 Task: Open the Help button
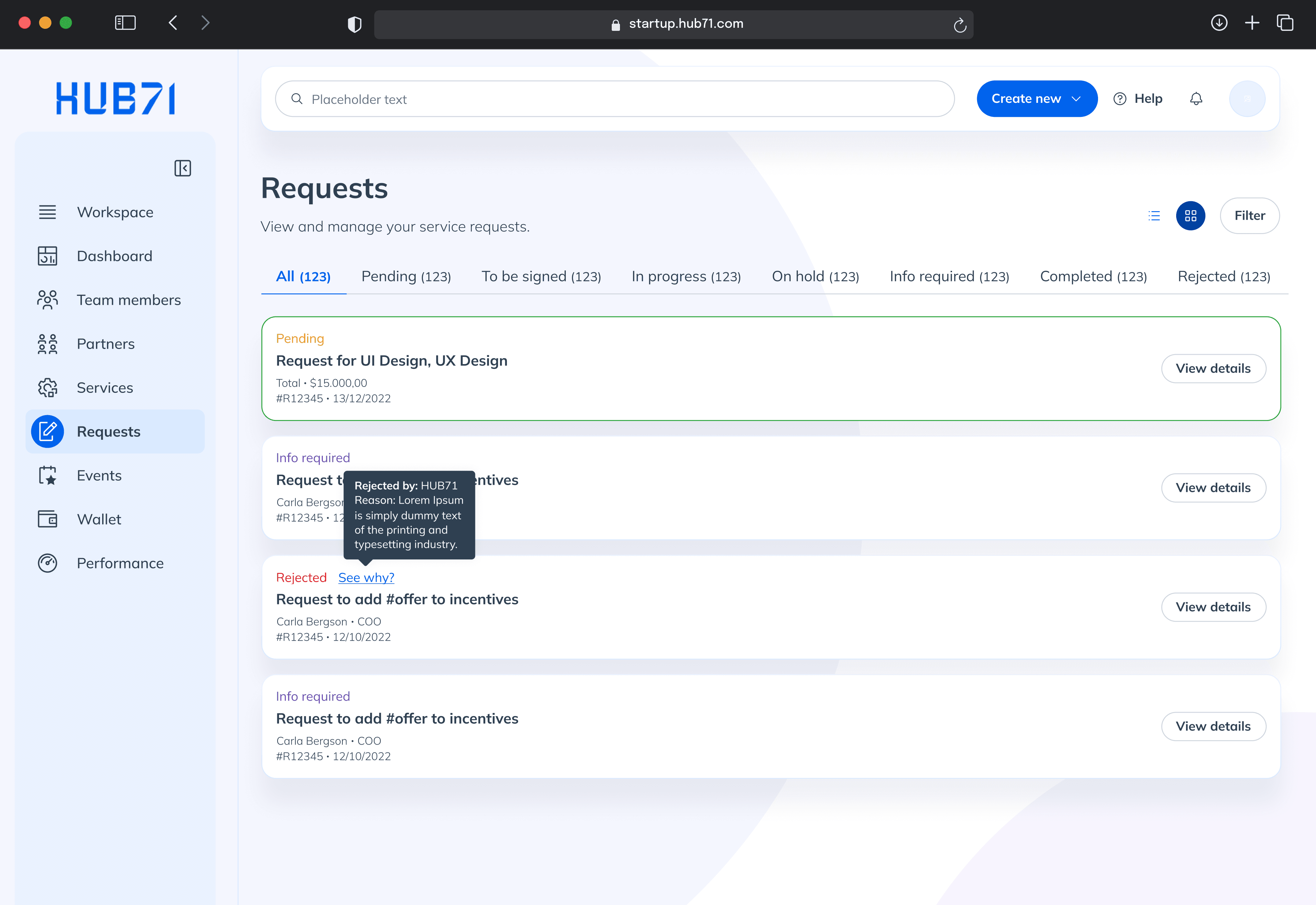pos(1138,99)
